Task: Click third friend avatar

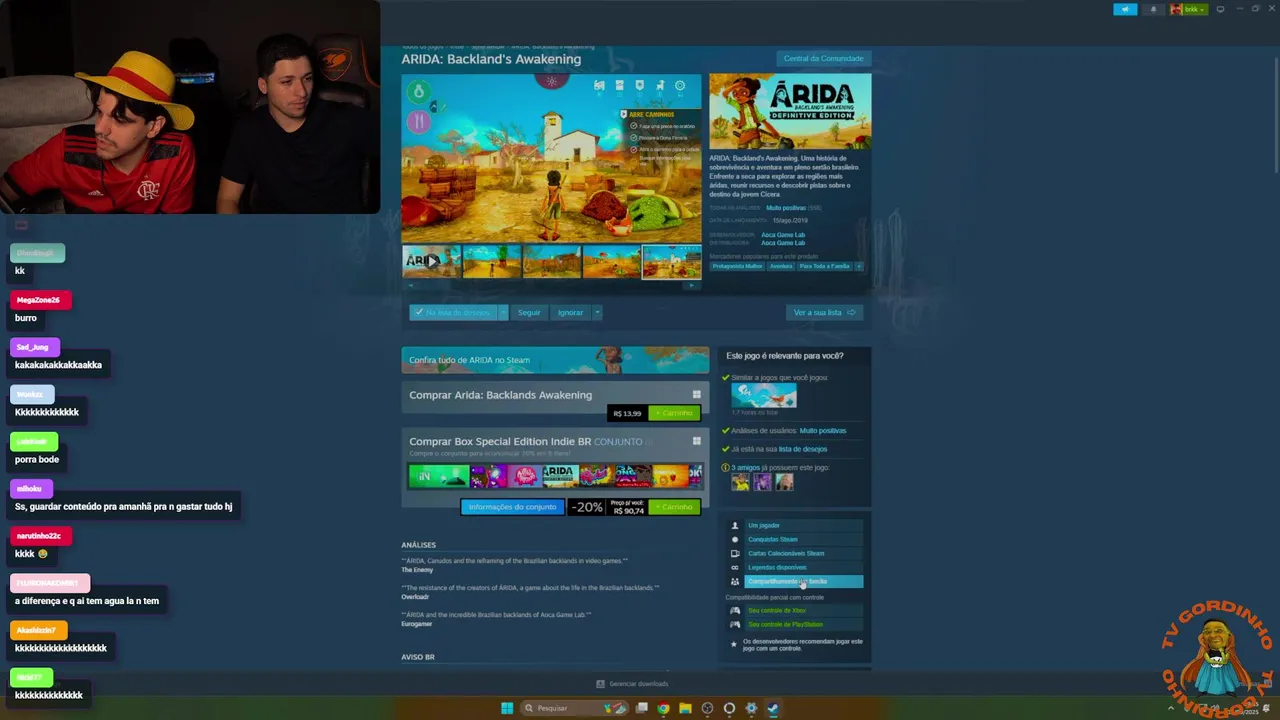Action: tap(784, 482)
